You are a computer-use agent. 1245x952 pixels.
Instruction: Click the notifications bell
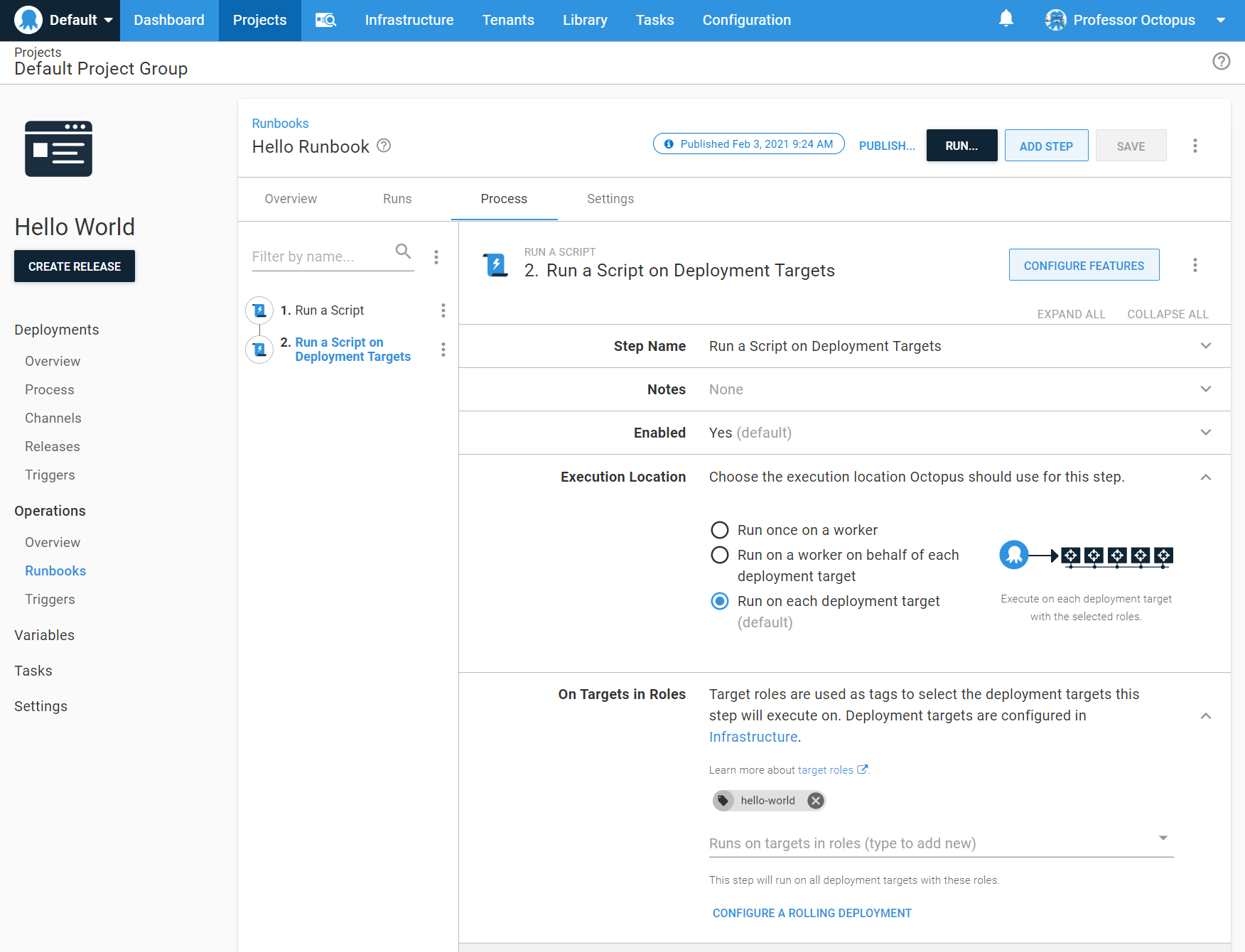tap(1006, 19)
